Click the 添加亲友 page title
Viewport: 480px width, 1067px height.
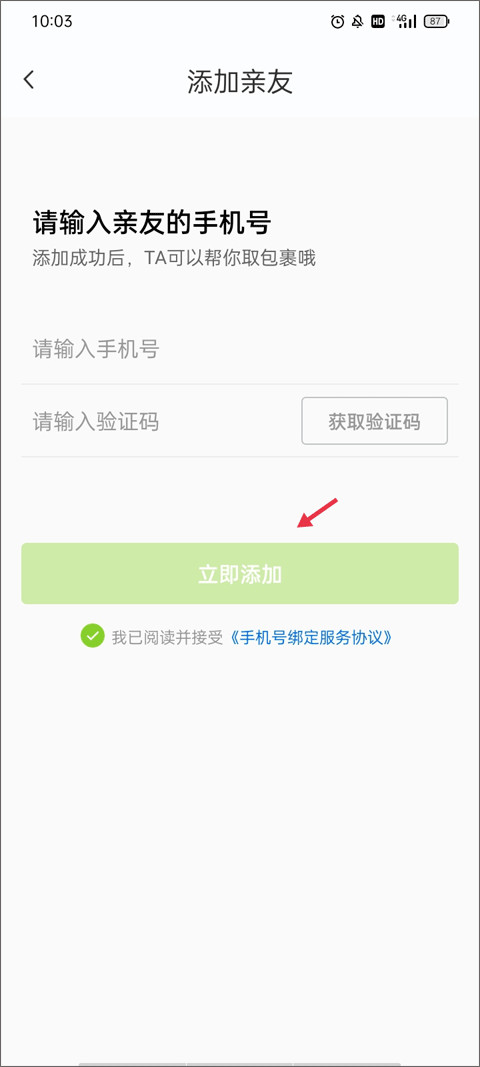[240, 82]
